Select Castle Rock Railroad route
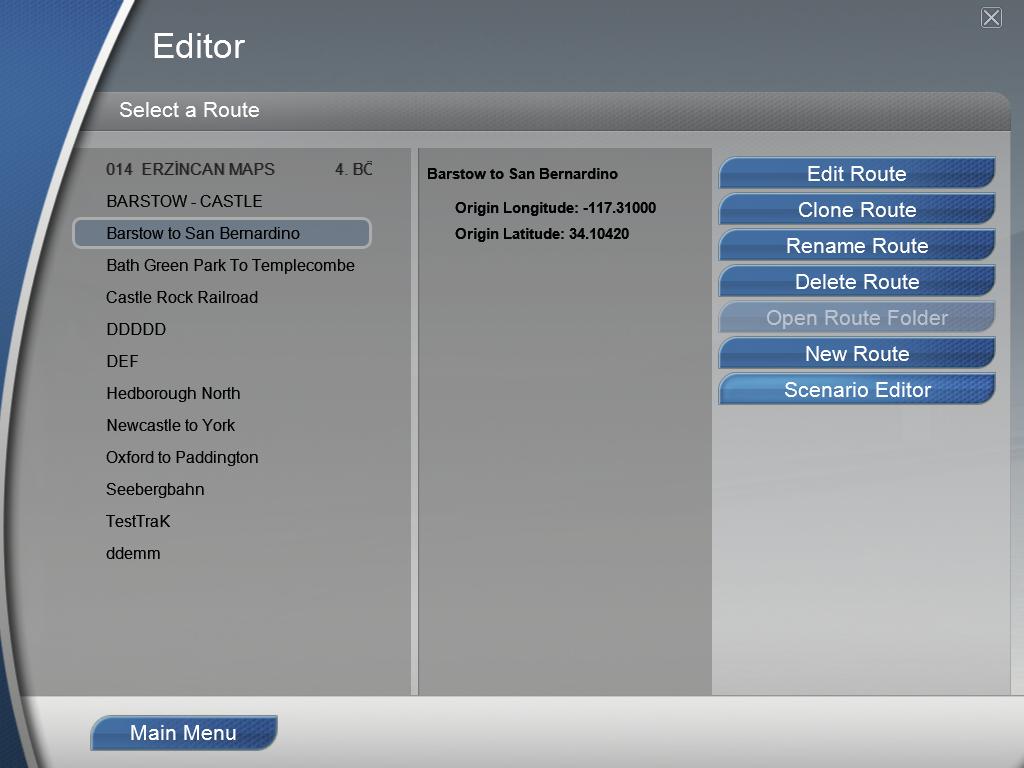The width and height of the screenshot is (1024, 768). pos(222,297)
